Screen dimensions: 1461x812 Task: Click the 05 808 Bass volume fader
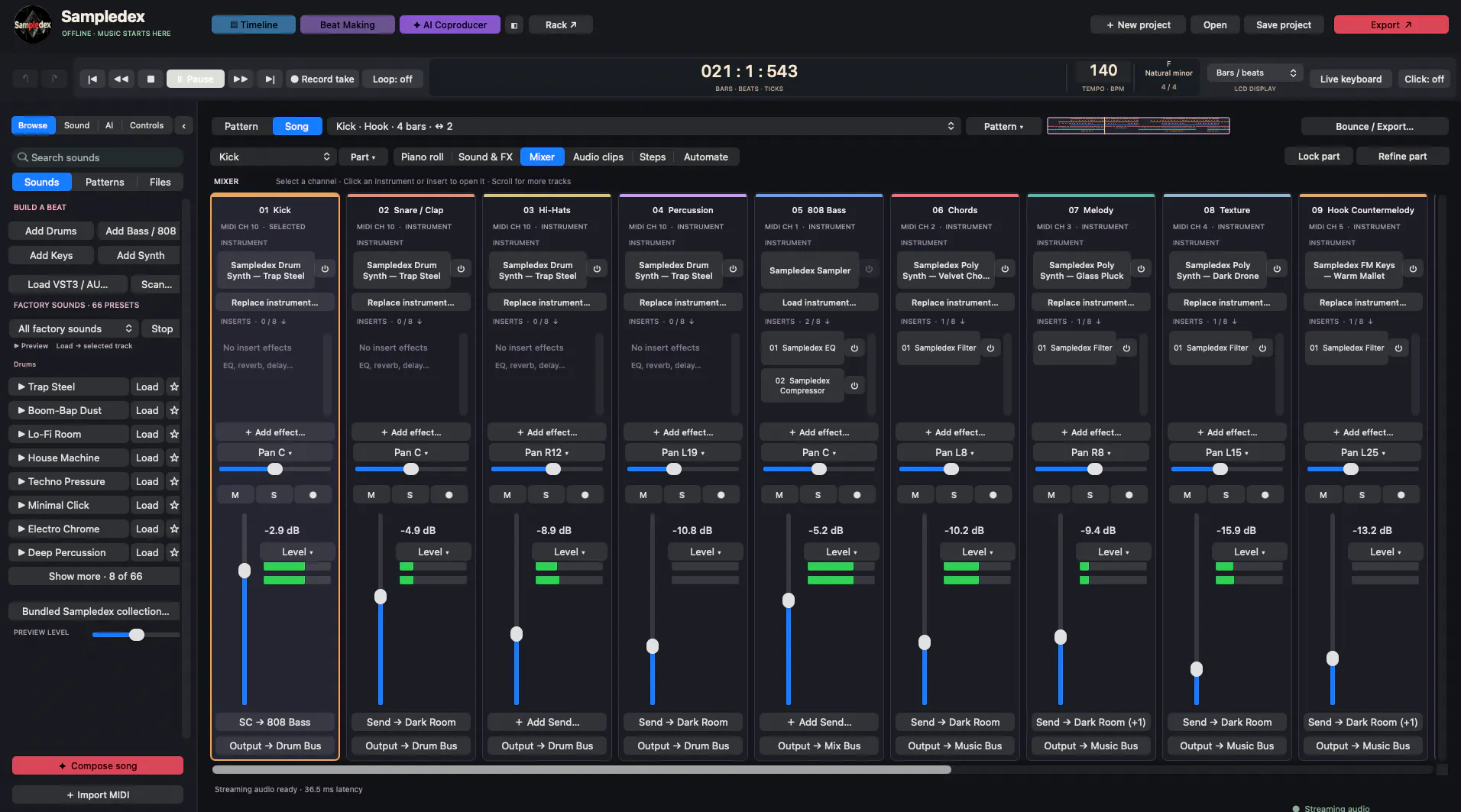pos(789,600)
